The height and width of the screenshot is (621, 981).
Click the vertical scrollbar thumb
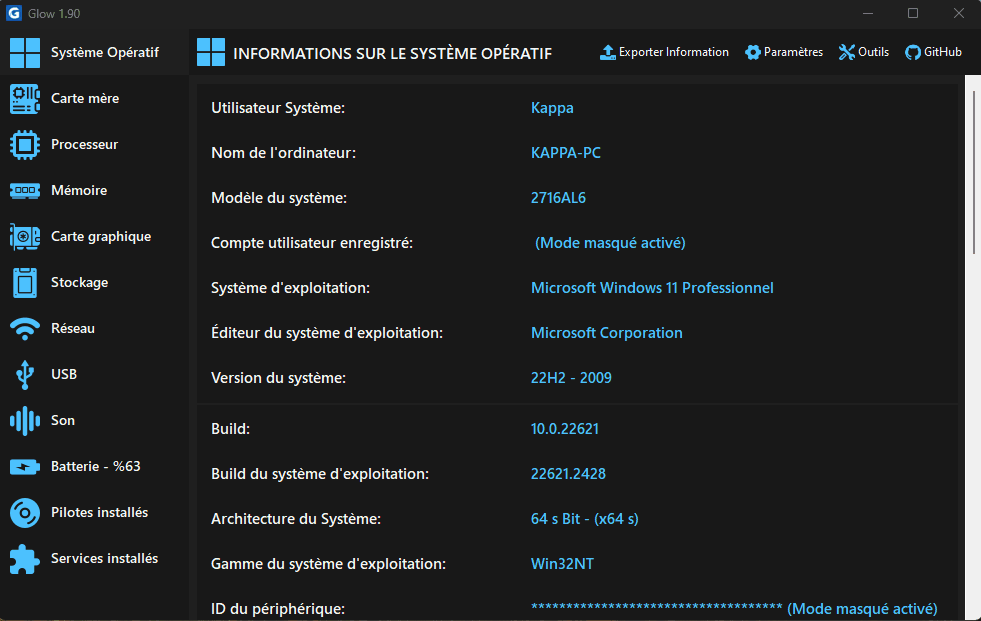[x=973, y=173]
